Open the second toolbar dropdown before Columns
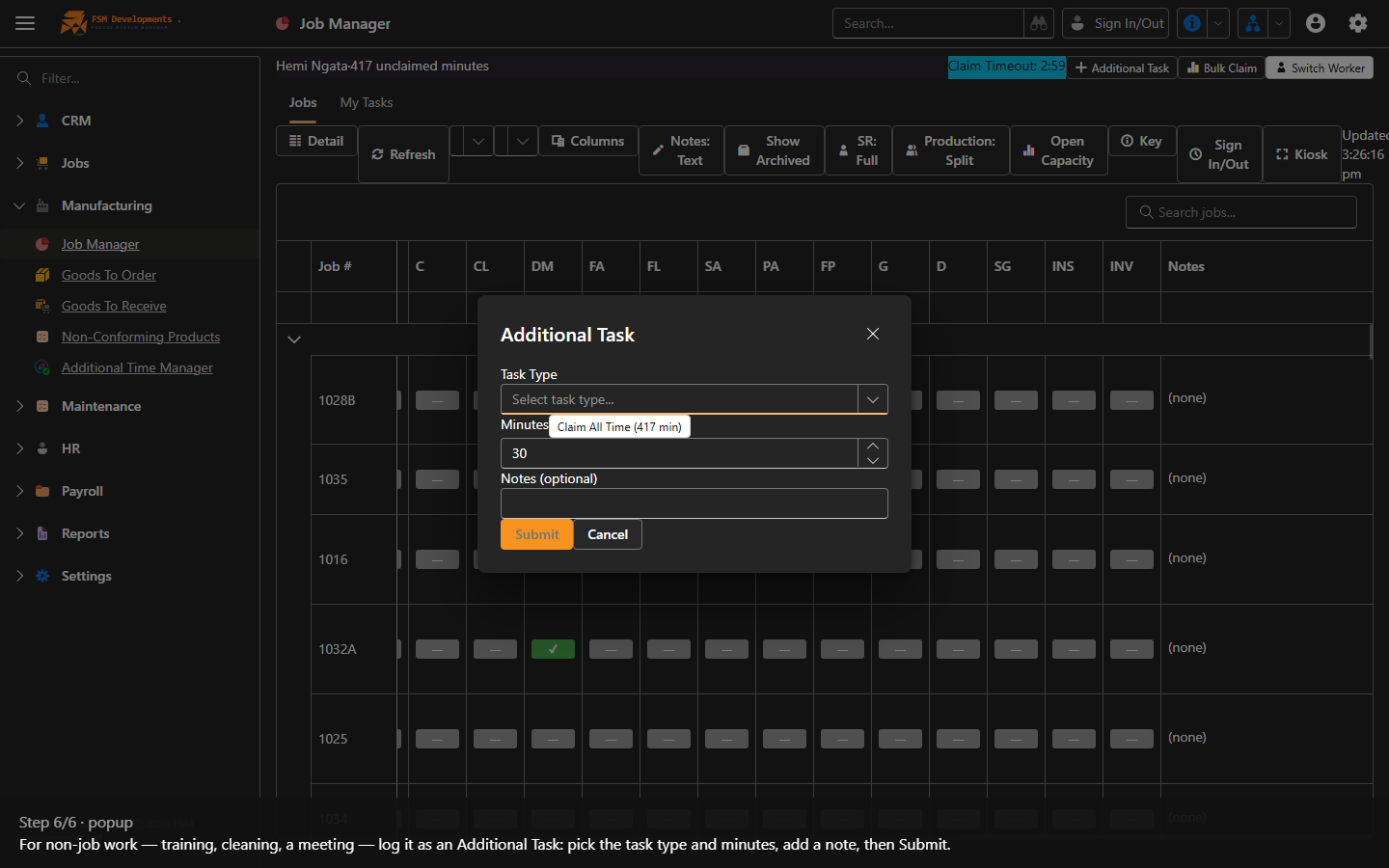This screenshot has height=868, width=1389. click(522, 141)
